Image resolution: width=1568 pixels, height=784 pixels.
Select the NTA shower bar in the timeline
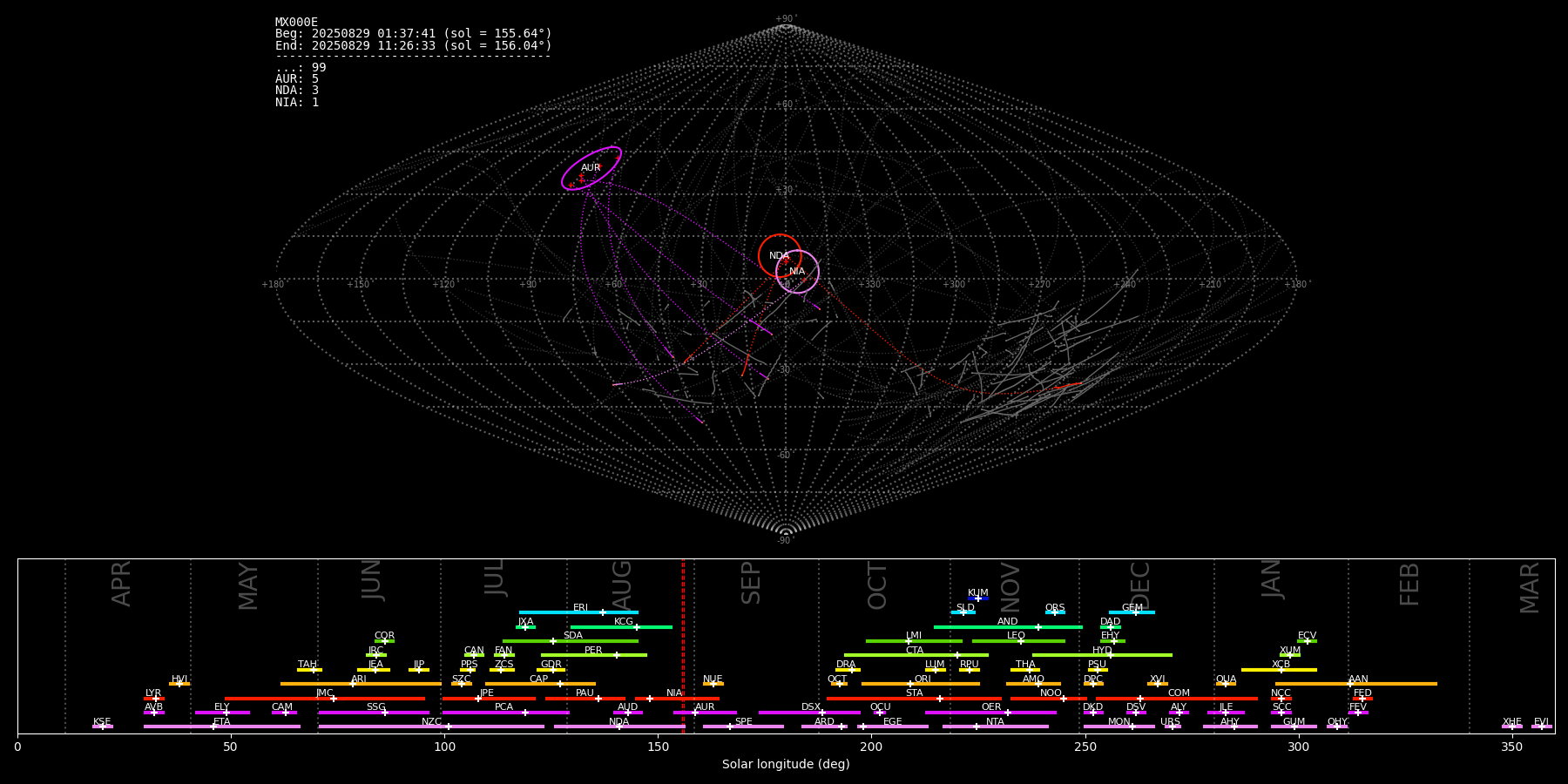coord(995,727)
